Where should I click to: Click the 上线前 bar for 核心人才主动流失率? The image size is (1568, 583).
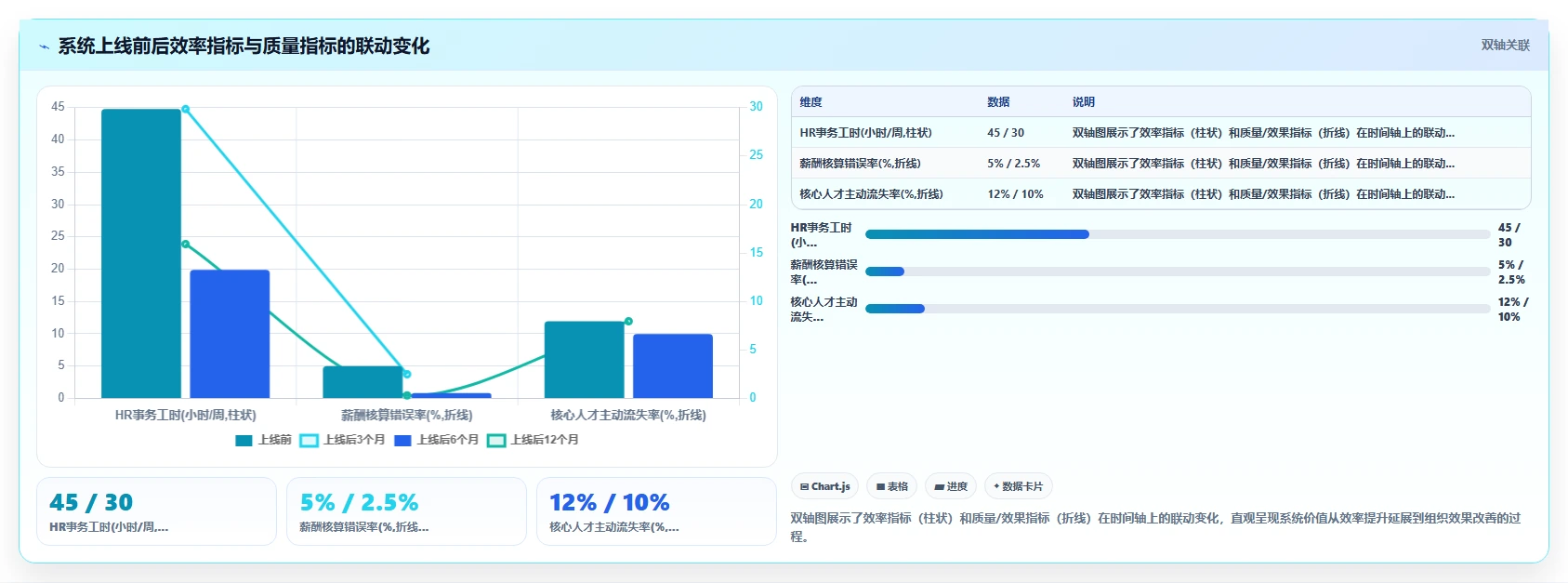coord(584,360)
